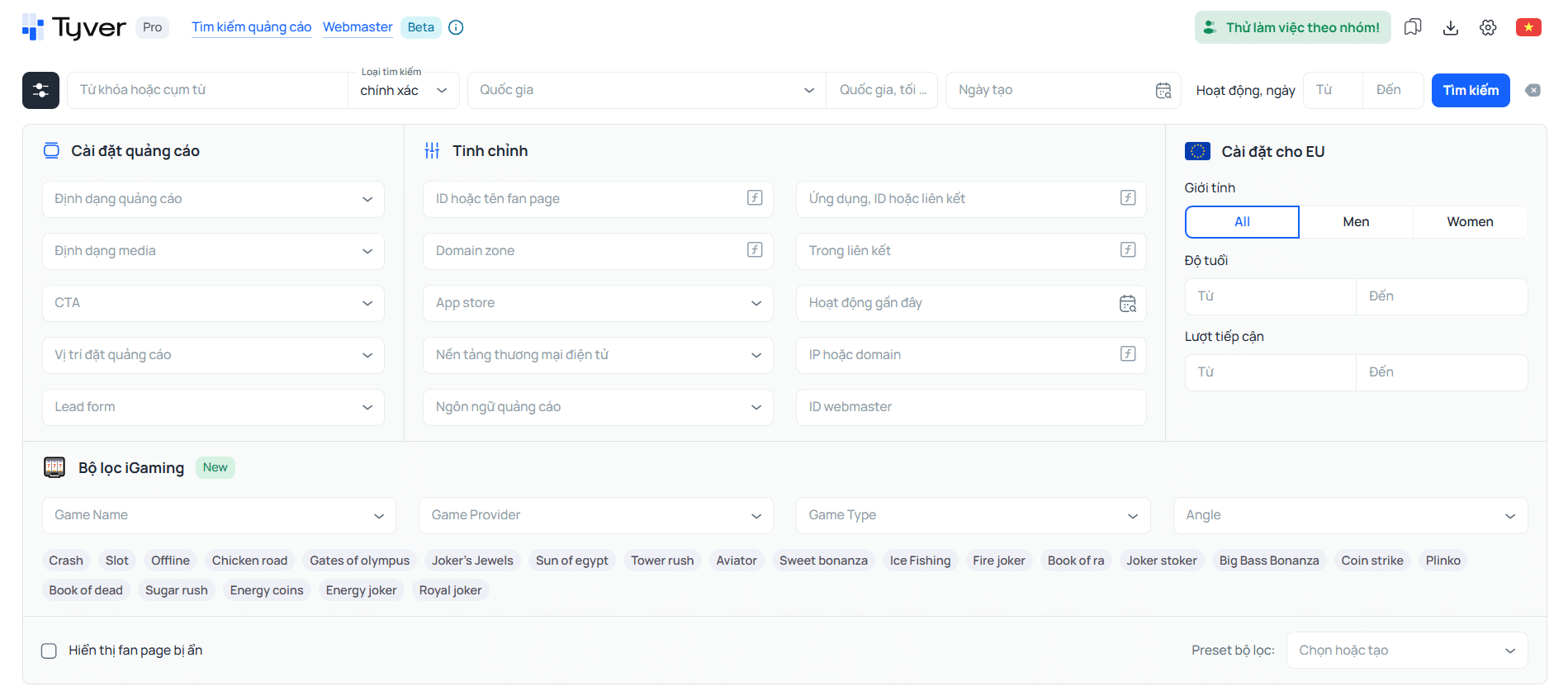Click the Vietnam flag language icon
Viewport: 1568px width, 691px height.
[x=1528, y=27]
